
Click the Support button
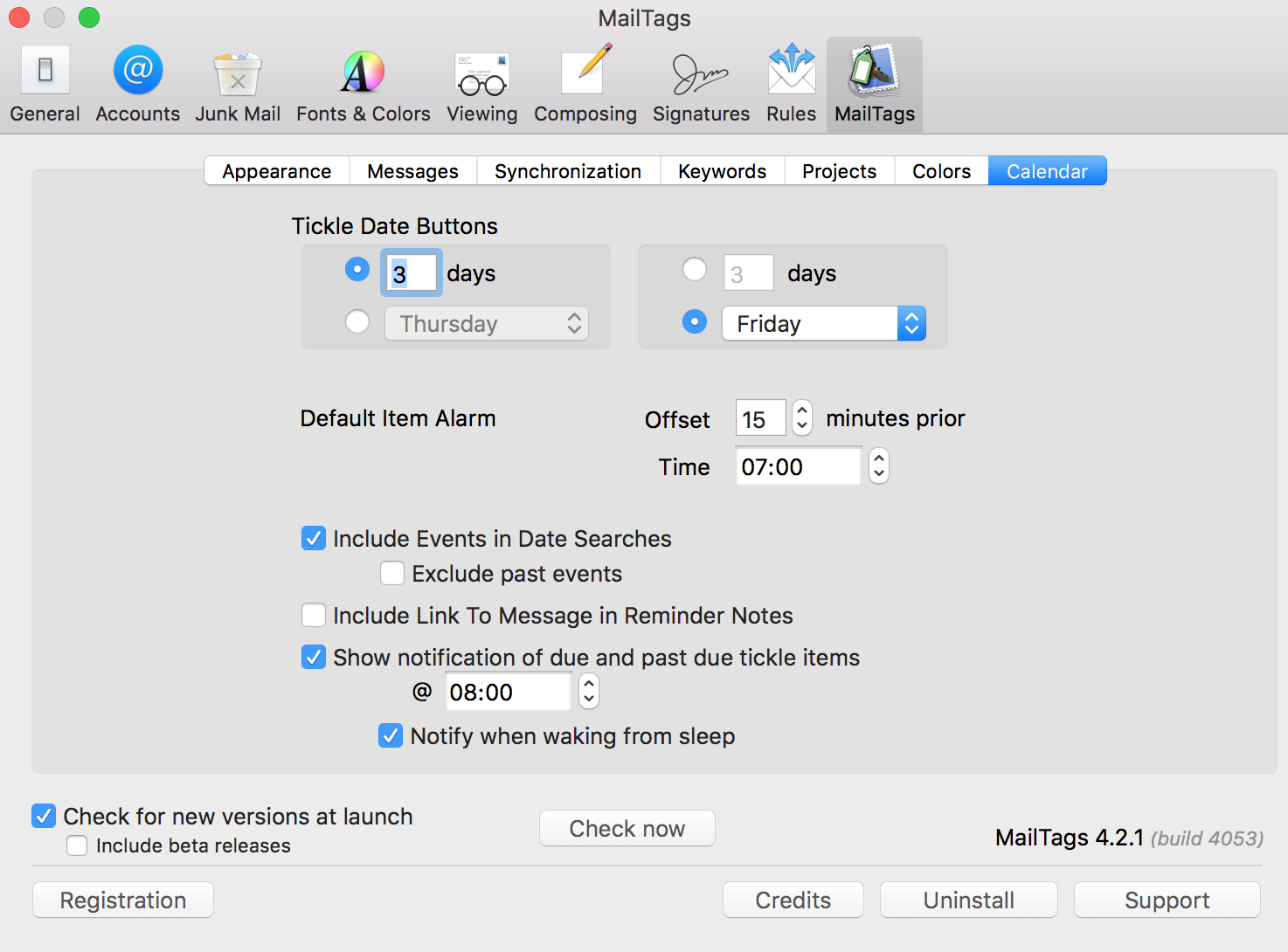1167,900
